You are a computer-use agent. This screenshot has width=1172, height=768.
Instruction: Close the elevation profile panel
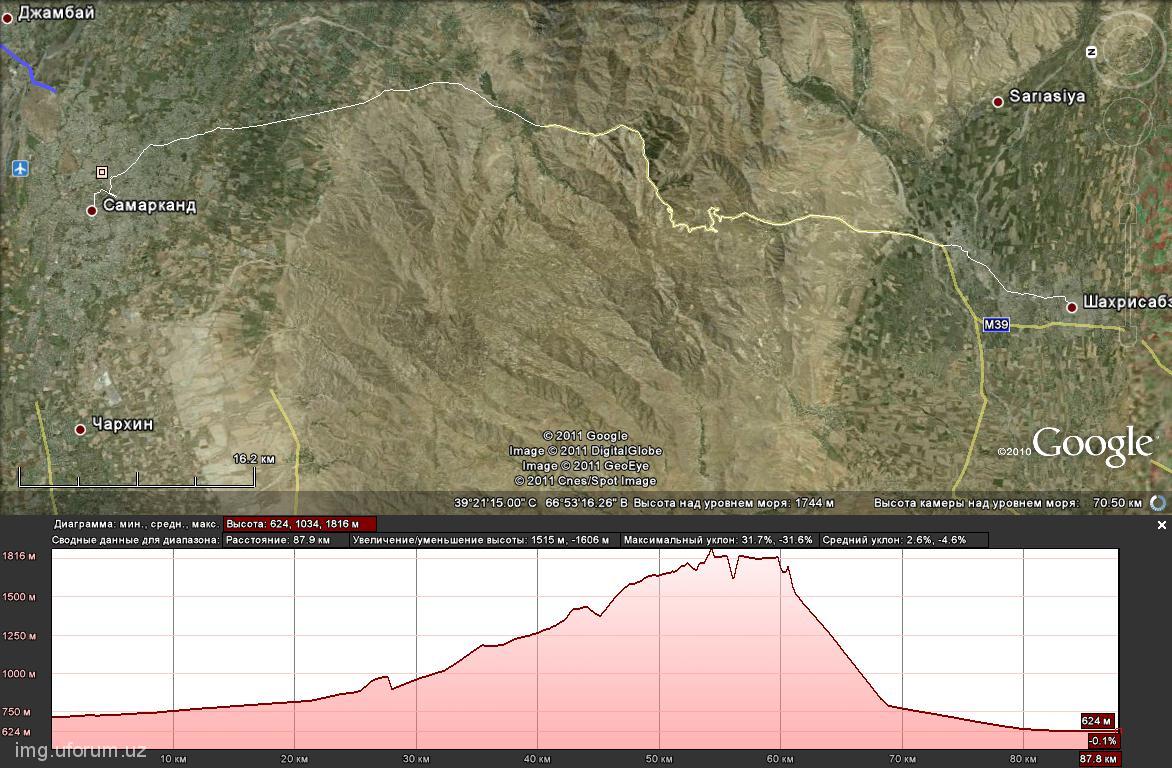click(1161, 525)
